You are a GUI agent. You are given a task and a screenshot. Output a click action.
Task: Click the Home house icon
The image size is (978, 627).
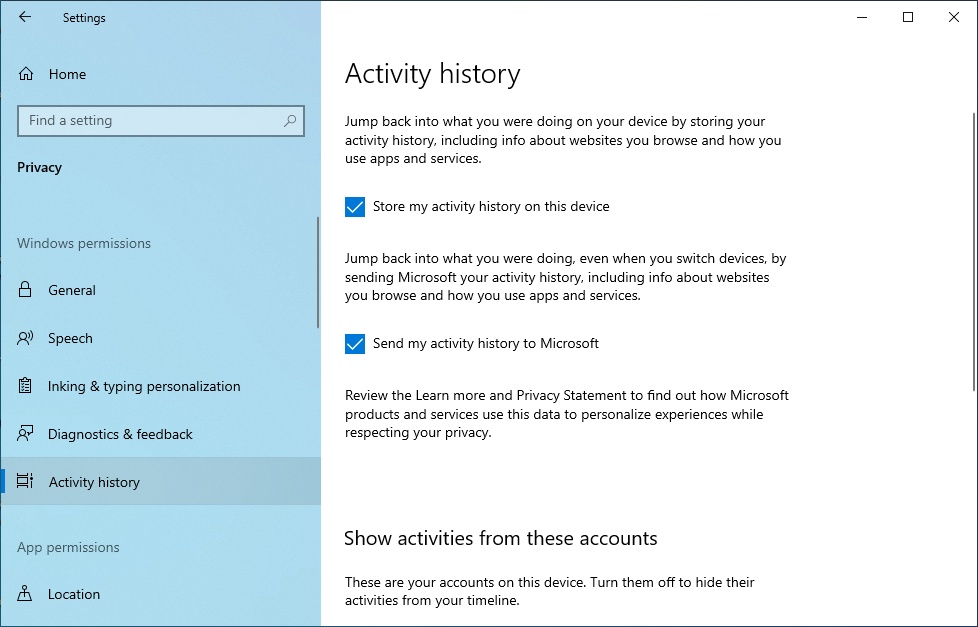(x=26, y=74)
